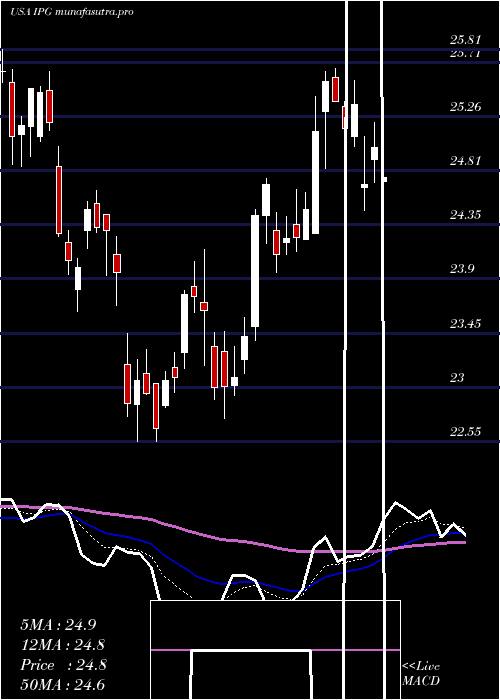Click the 23 price axis label
This screenshot has height=700, width=500.
[457, 378]
